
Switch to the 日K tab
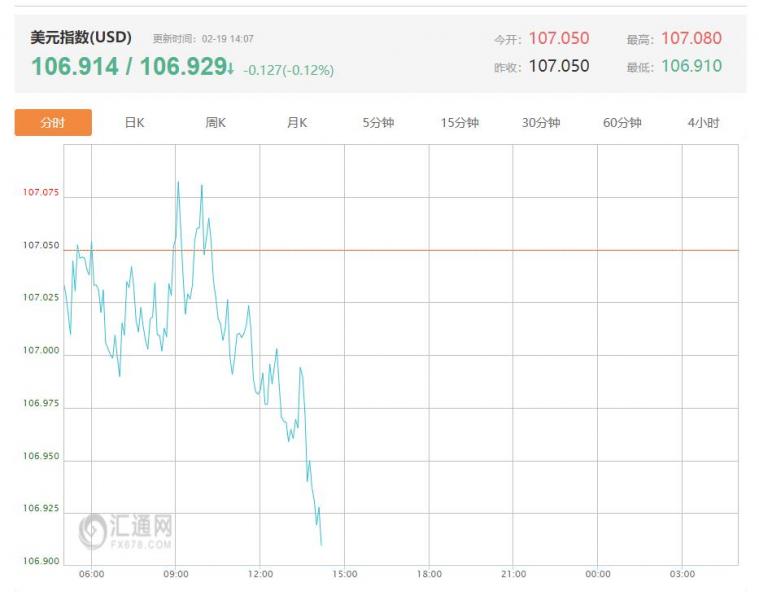(134, 123)
